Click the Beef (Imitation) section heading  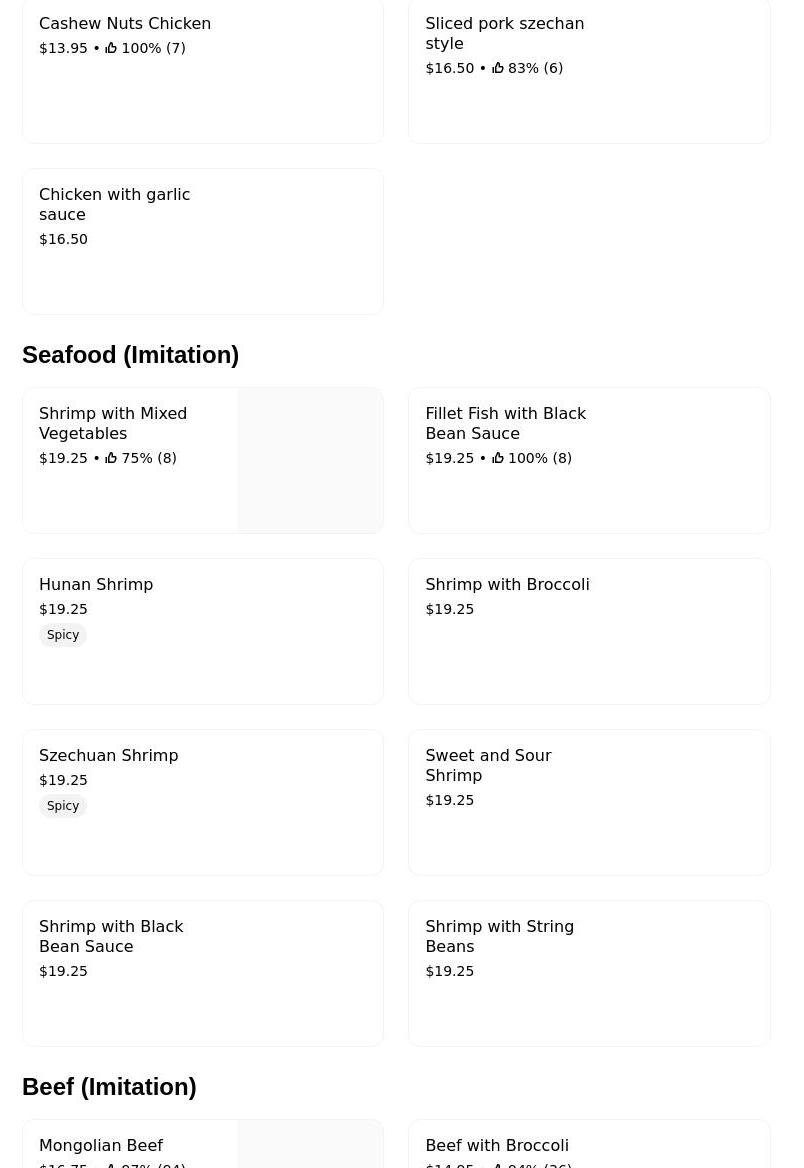[109, 1087]
